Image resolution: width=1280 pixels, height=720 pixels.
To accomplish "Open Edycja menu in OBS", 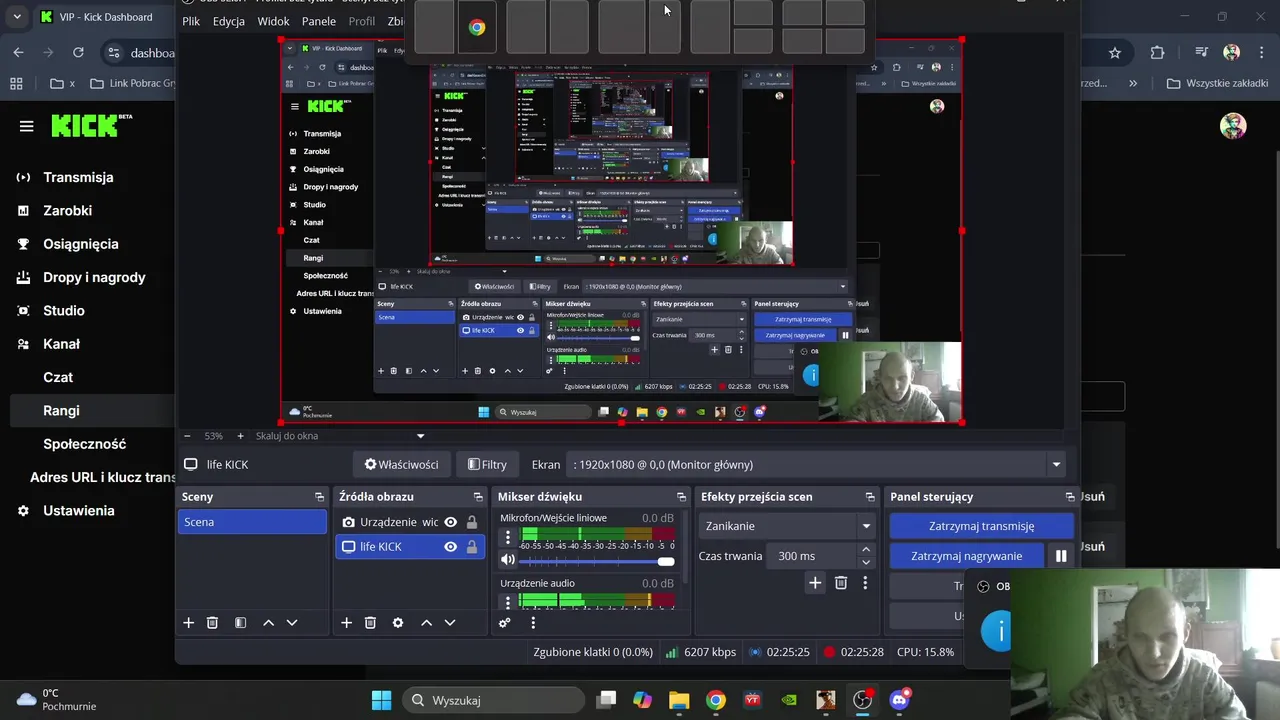I will coord(229,21).
